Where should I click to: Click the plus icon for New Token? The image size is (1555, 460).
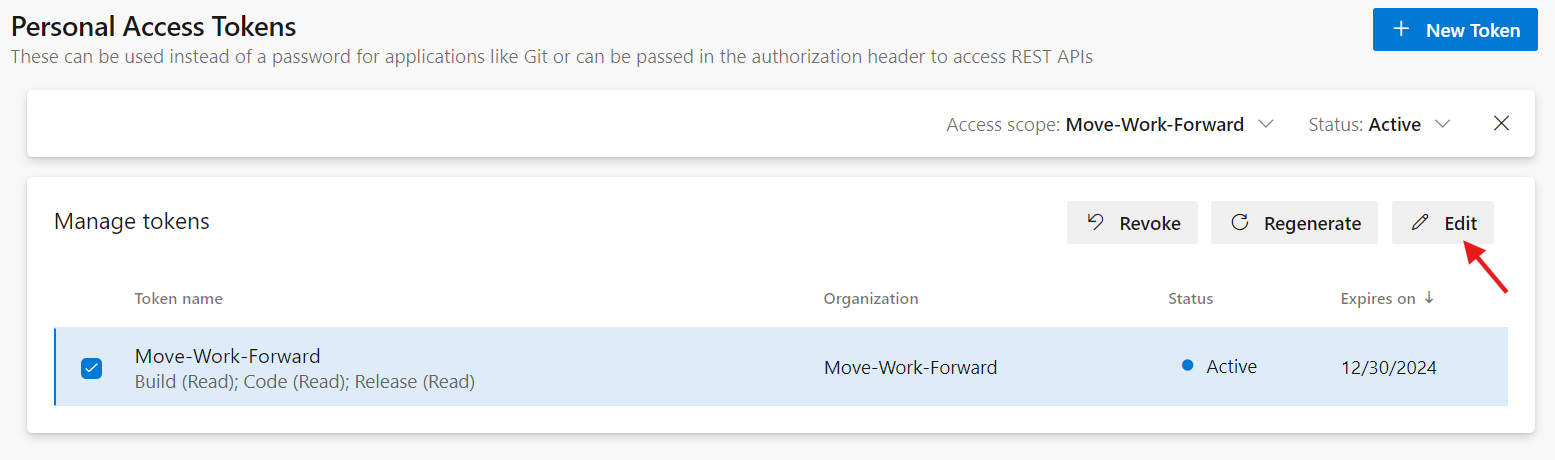(x=1402, y=30)
